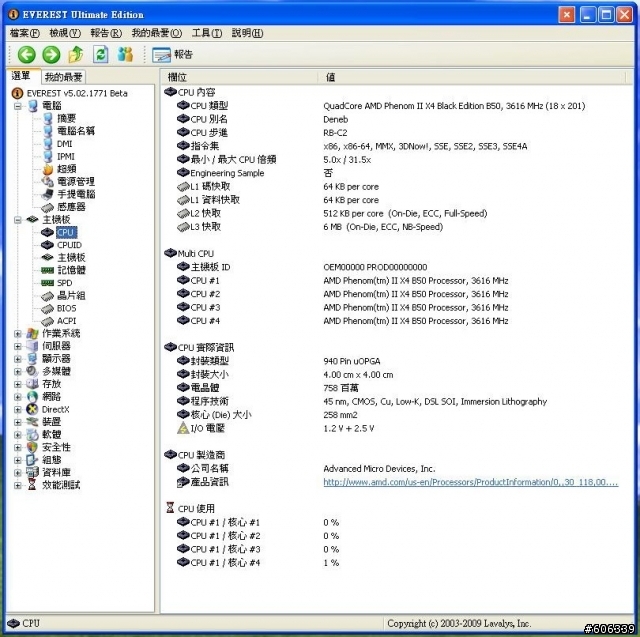The height and width of the screenshot is (637, 640).
Task: Click the CPUID chip icon in the tree
Action: pos(48,245)
